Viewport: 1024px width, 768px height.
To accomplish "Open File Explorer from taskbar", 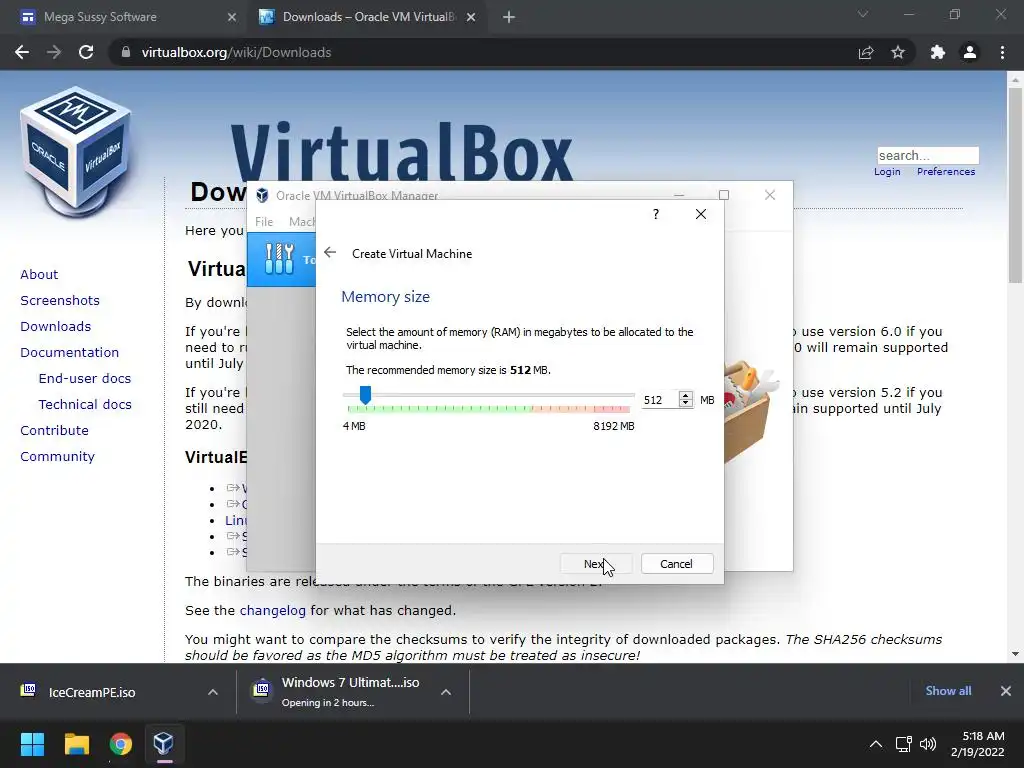I will [76, 744].
